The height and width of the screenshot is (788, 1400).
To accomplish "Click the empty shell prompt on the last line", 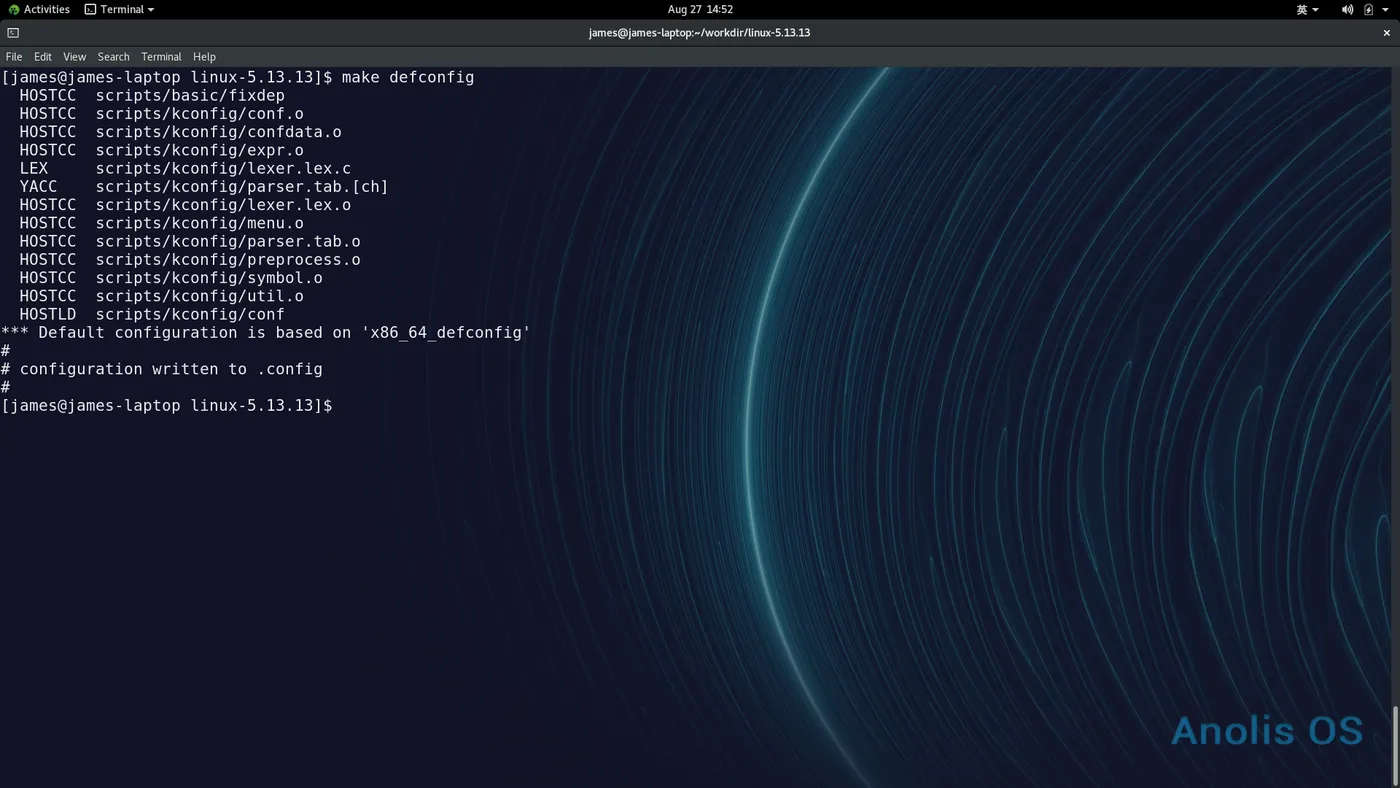I will 167,406.
